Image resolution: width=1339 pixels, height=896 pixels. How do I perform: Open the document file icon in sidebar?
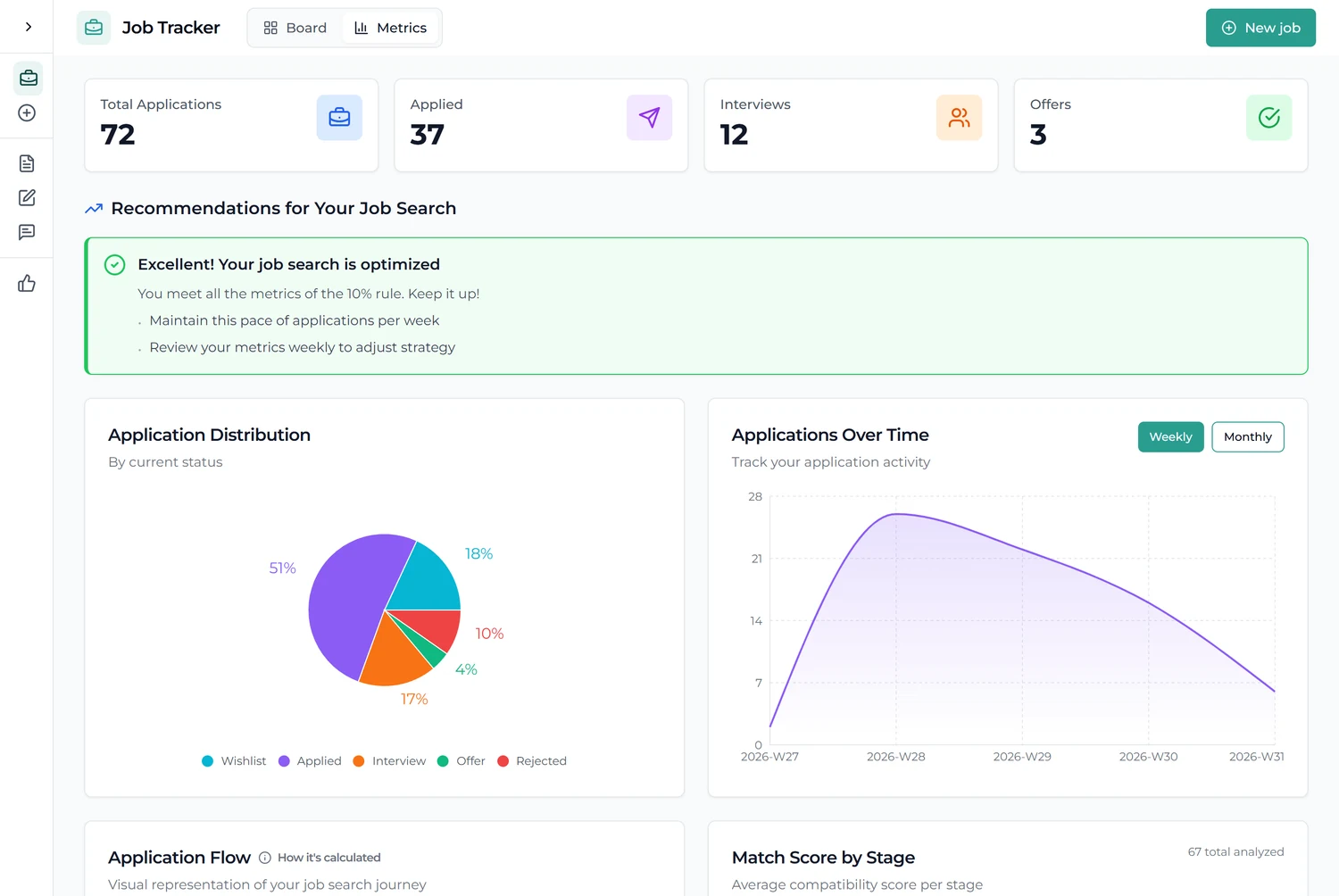[27, 163]
